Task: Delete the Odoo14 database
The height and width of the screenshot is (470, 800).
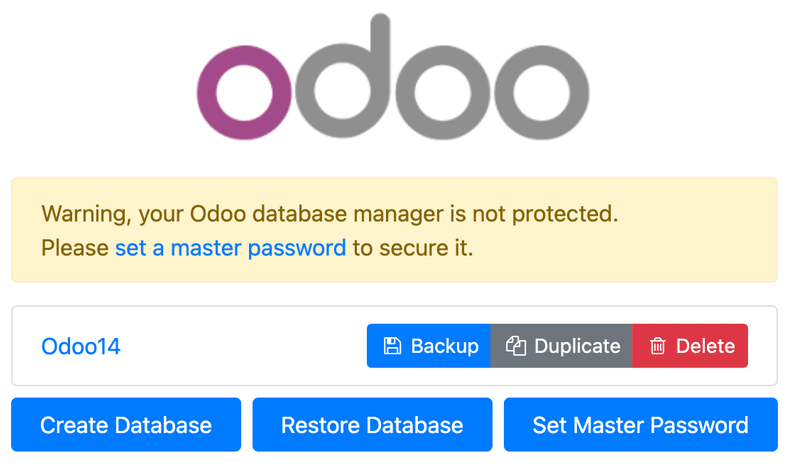Action: click(690, 346)
